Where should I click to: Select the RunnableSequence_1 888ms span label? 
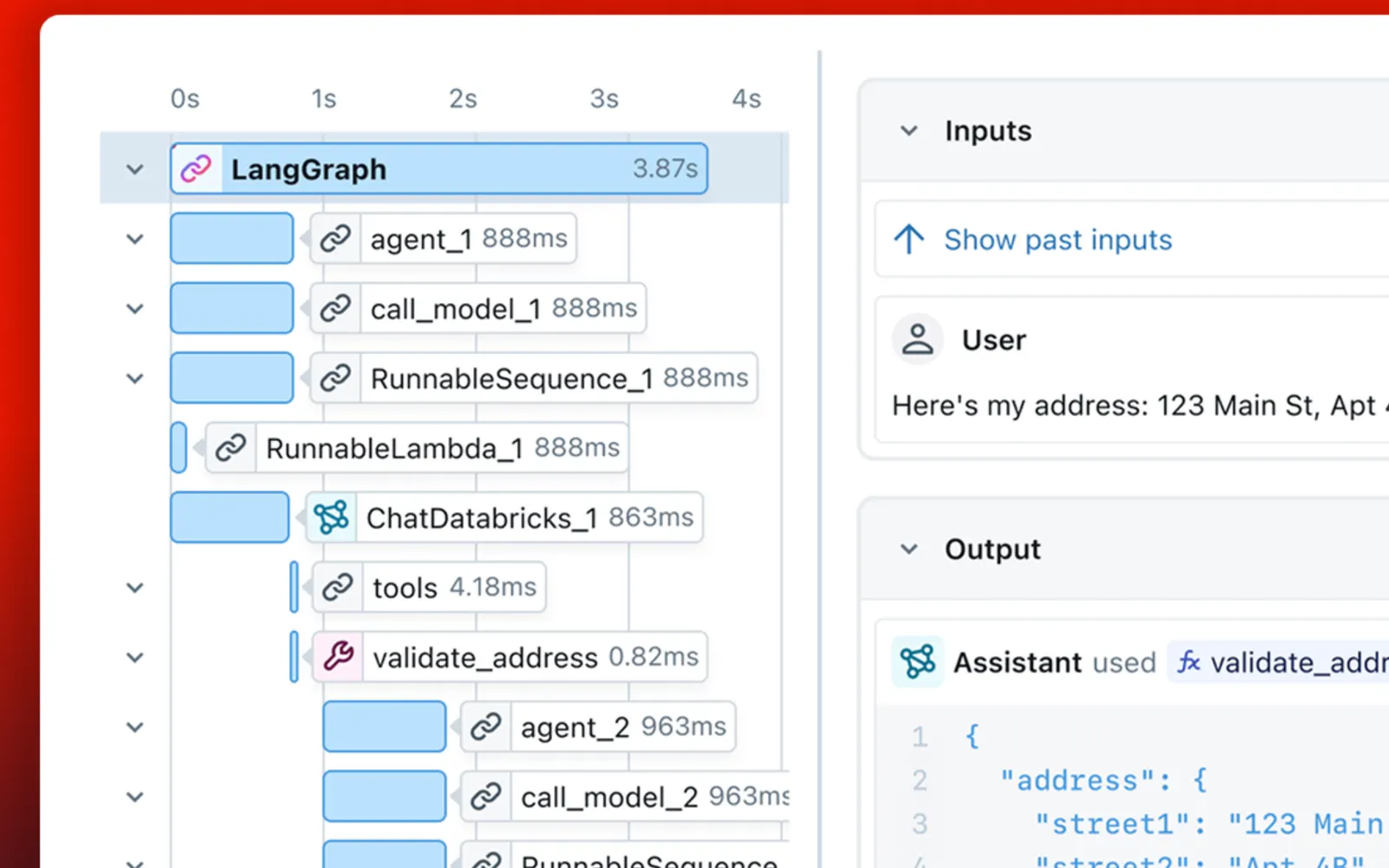534,378
